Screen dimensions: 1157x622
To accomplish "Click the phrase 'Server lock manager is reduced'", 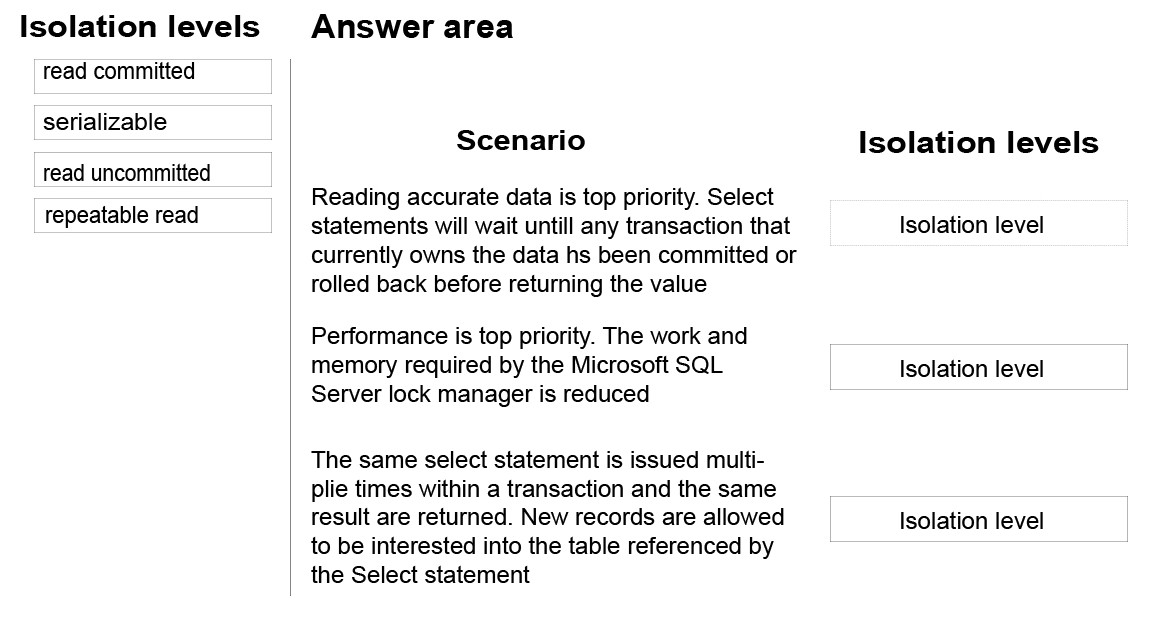I will click(x=480, y=394).
